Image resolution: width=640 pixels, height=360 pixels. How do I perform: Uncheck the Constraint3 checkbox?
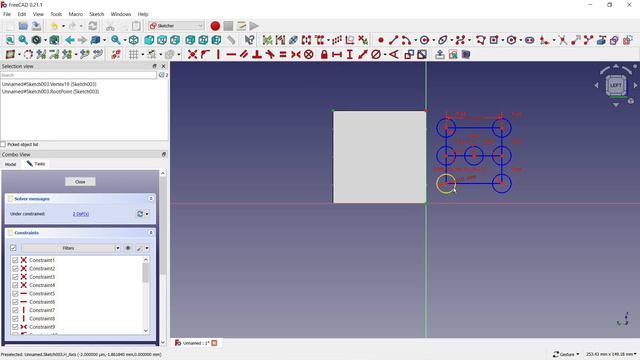point(15,277)
